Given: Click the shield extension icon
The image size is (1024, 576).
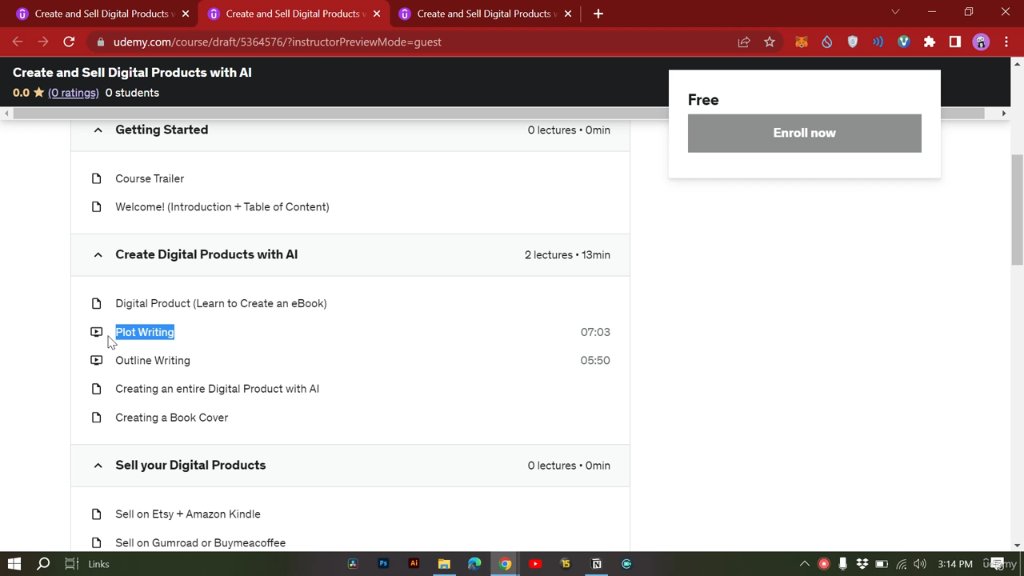Looking at the screenshot, I should tap(852, 42).
